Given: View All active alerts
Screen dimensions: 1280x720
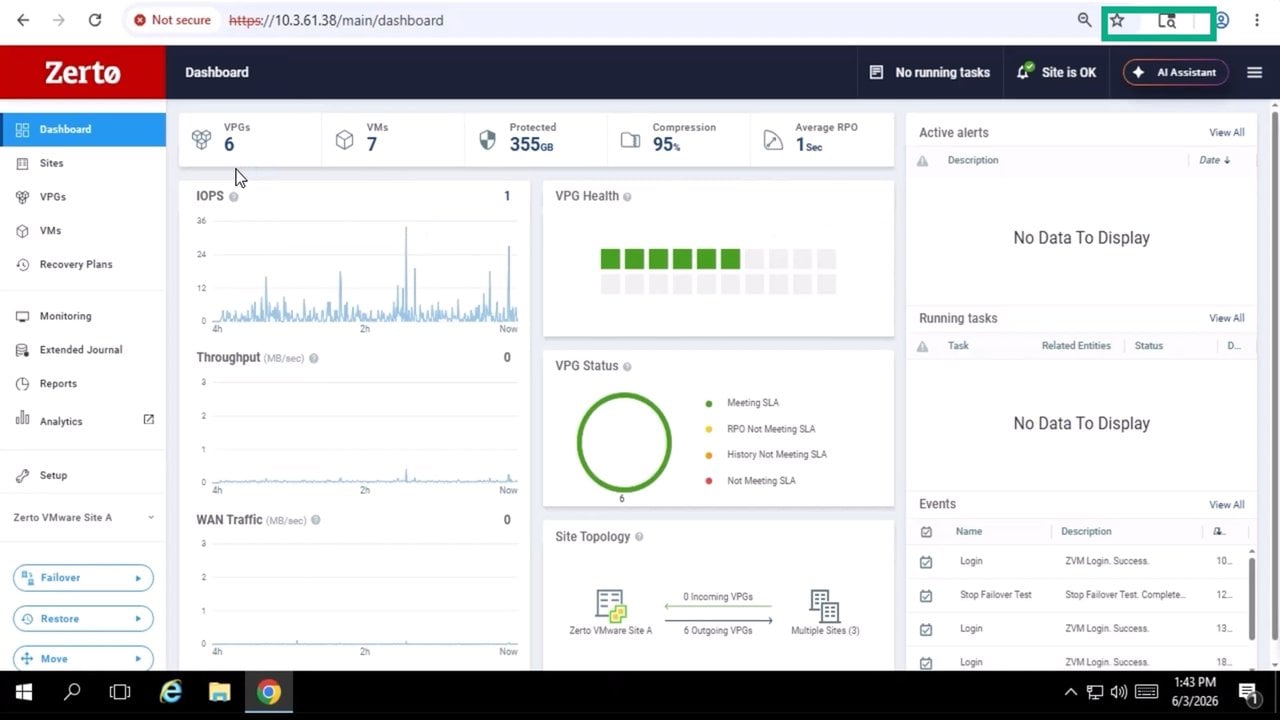Looking at the screenshot, I should click(1226, 132).
